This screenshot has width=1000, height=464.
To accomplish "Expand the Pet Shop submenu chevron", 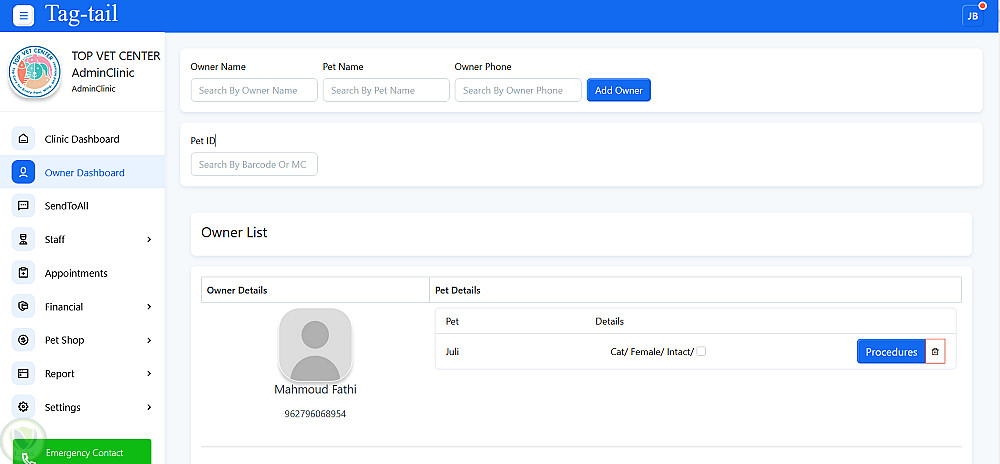I will (149, 340).
